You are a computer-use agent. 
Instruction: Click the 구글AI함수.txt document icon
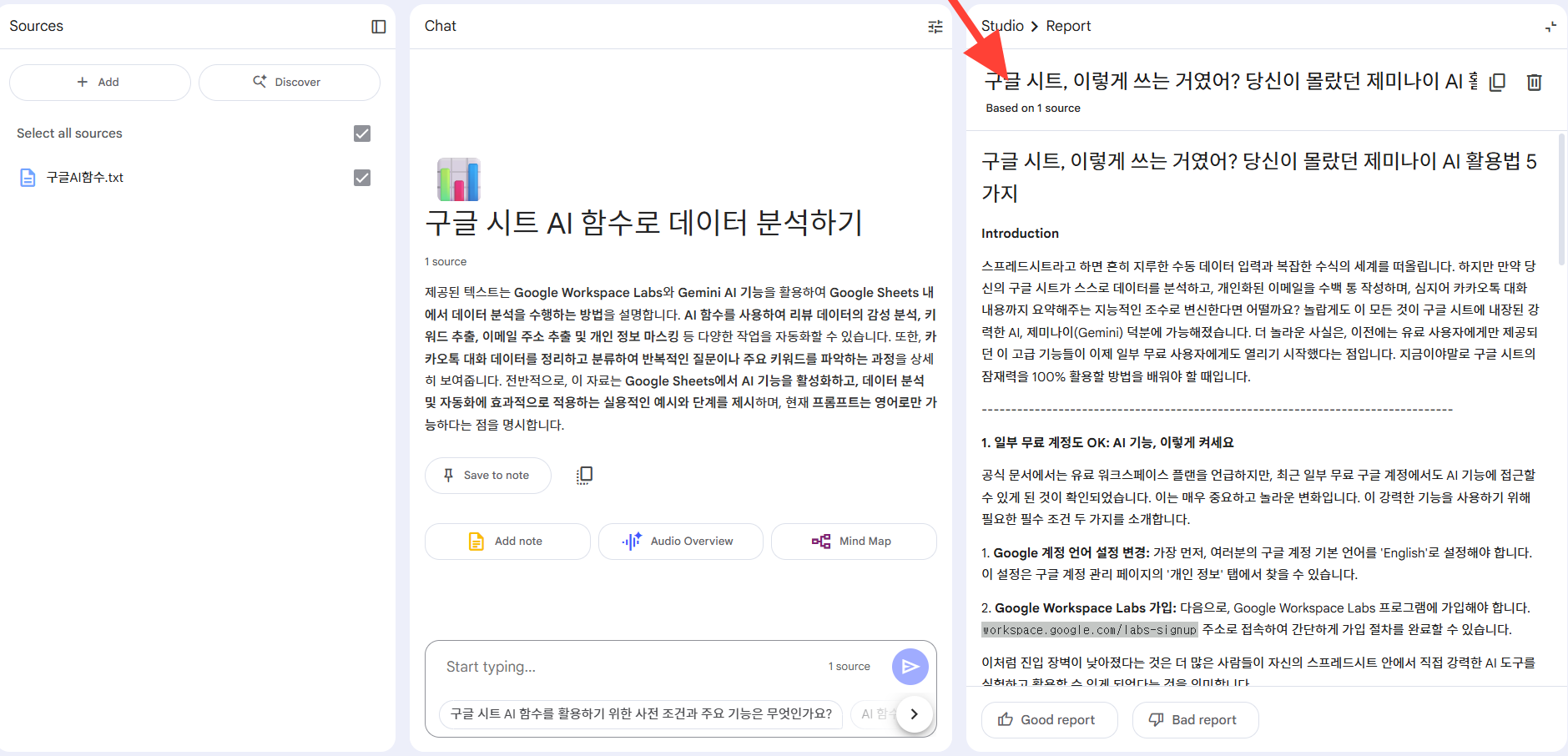click(28, 178)
